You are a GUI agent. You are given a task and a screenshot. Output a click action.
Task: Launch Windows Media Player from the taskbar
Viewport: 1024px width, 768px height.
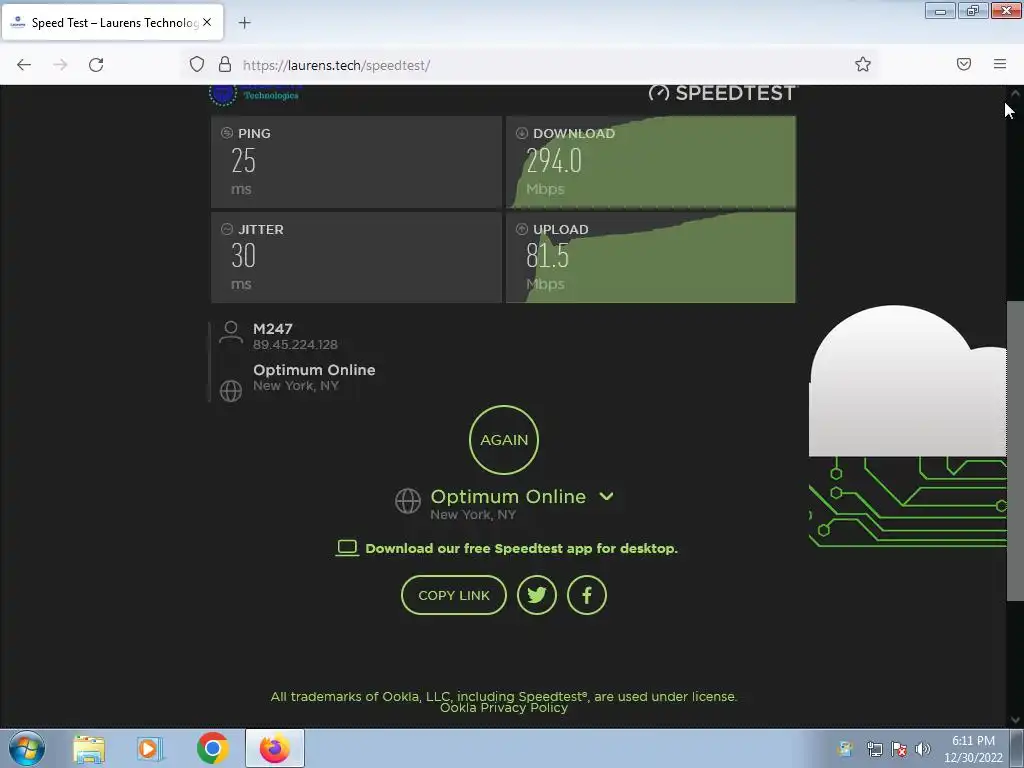(x=150, y=749)
